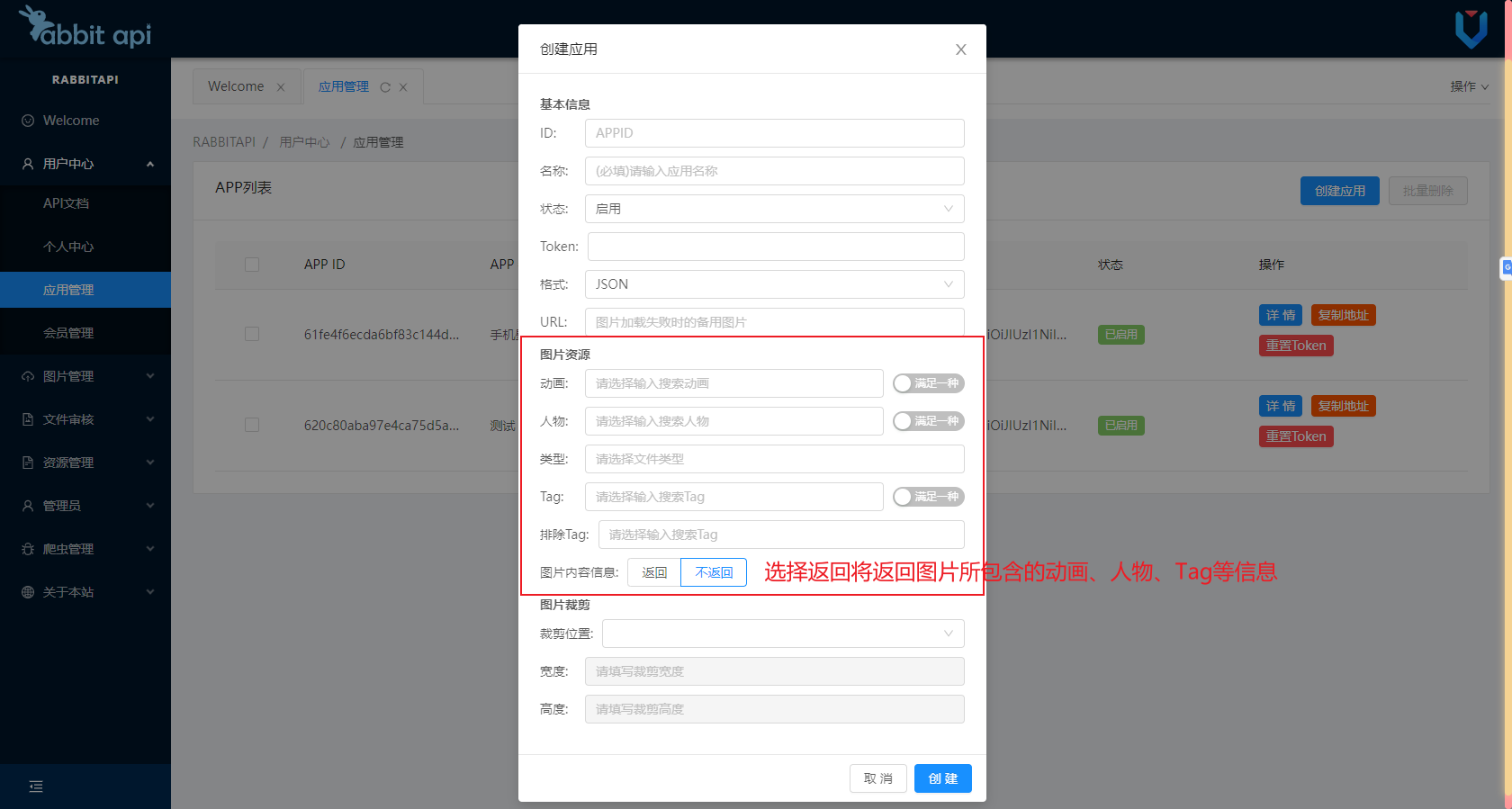
Task: Close the 应用管理 tab
Action: click(403, 87)
